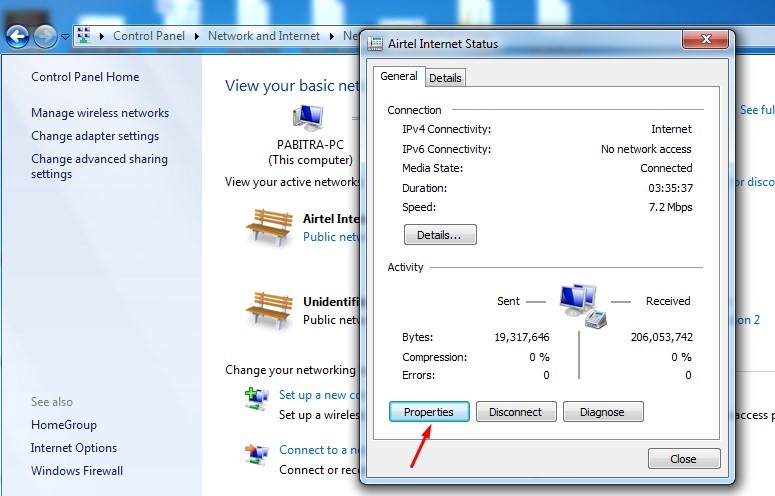Open Change adapter settings link
This screenshot has width=775, height=496.
click(95, 136)
